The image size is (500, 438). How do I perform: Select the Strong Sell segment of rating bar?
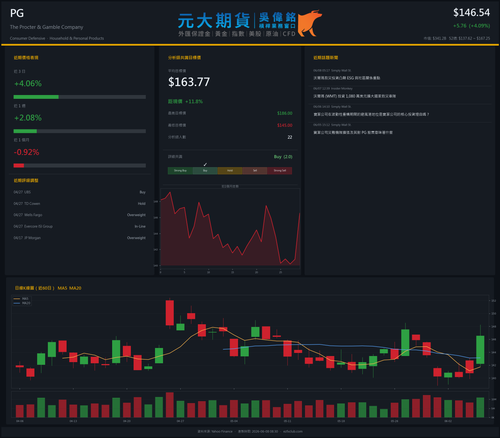pyautogui.click(x=280, y=171)
